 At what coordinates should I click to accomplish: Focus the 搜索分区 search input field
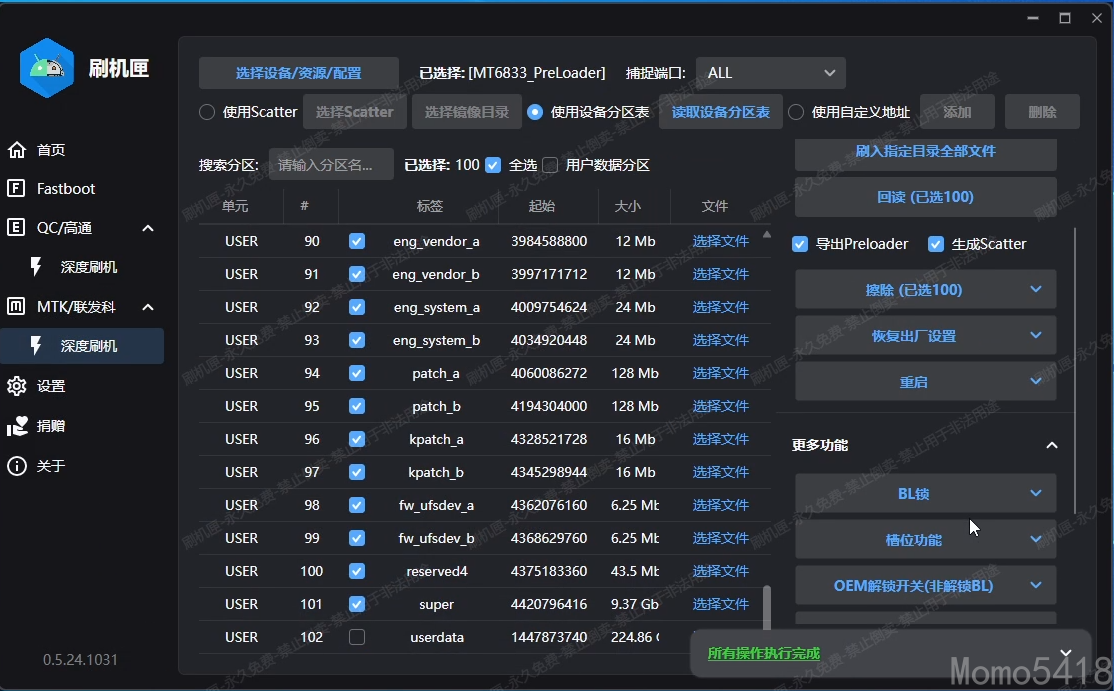click(331, 165)
